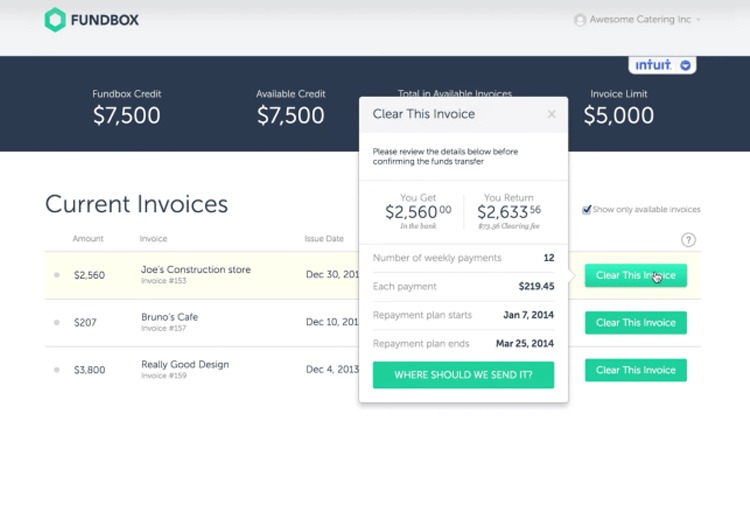Select Bruno's Cafe invoice name
Image resolution: width=750 pixels, height=515 pixels.
click(x=169, y=317)
